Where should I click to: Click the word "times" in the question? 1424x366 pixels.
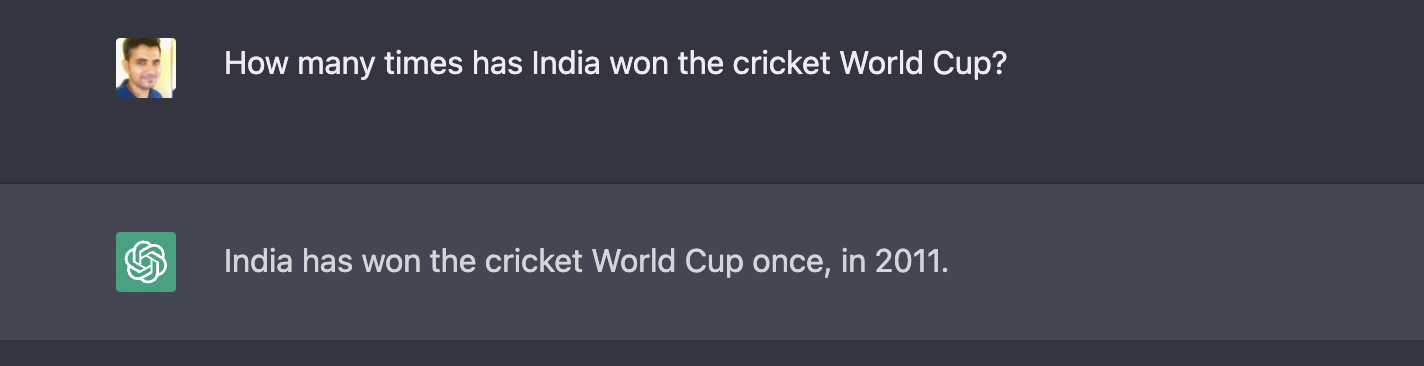(424, 64)
